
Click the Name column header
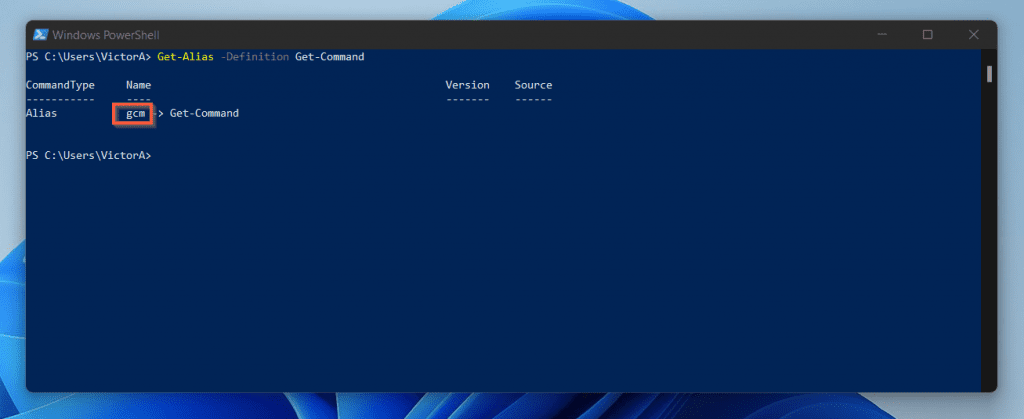138,85
